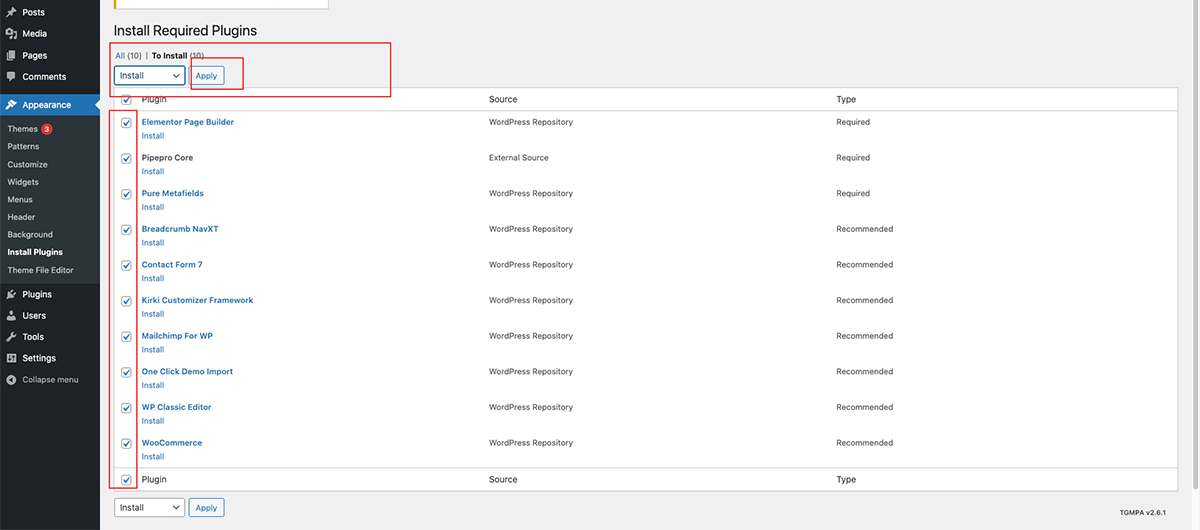Viewport: 1200px width, 530px height.
Task: Click the top Apply button
Action: coord(207,76)
